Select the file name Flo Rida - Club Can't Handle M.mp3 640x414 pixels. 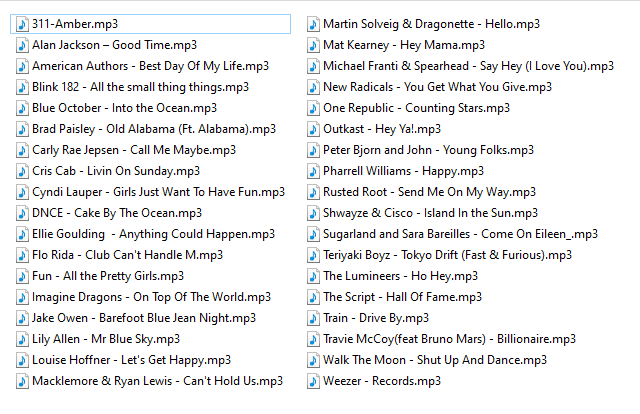coord(127,255)
